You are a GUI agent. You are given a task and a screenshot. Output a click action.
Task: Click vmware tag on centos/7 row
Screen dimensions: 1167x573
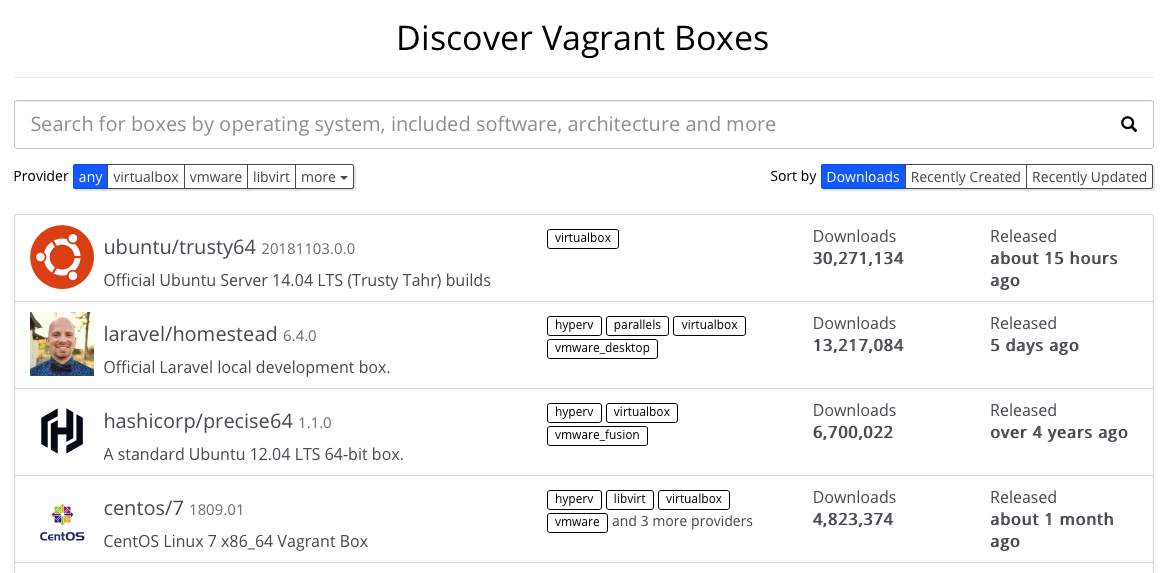[x=578, y=522]
